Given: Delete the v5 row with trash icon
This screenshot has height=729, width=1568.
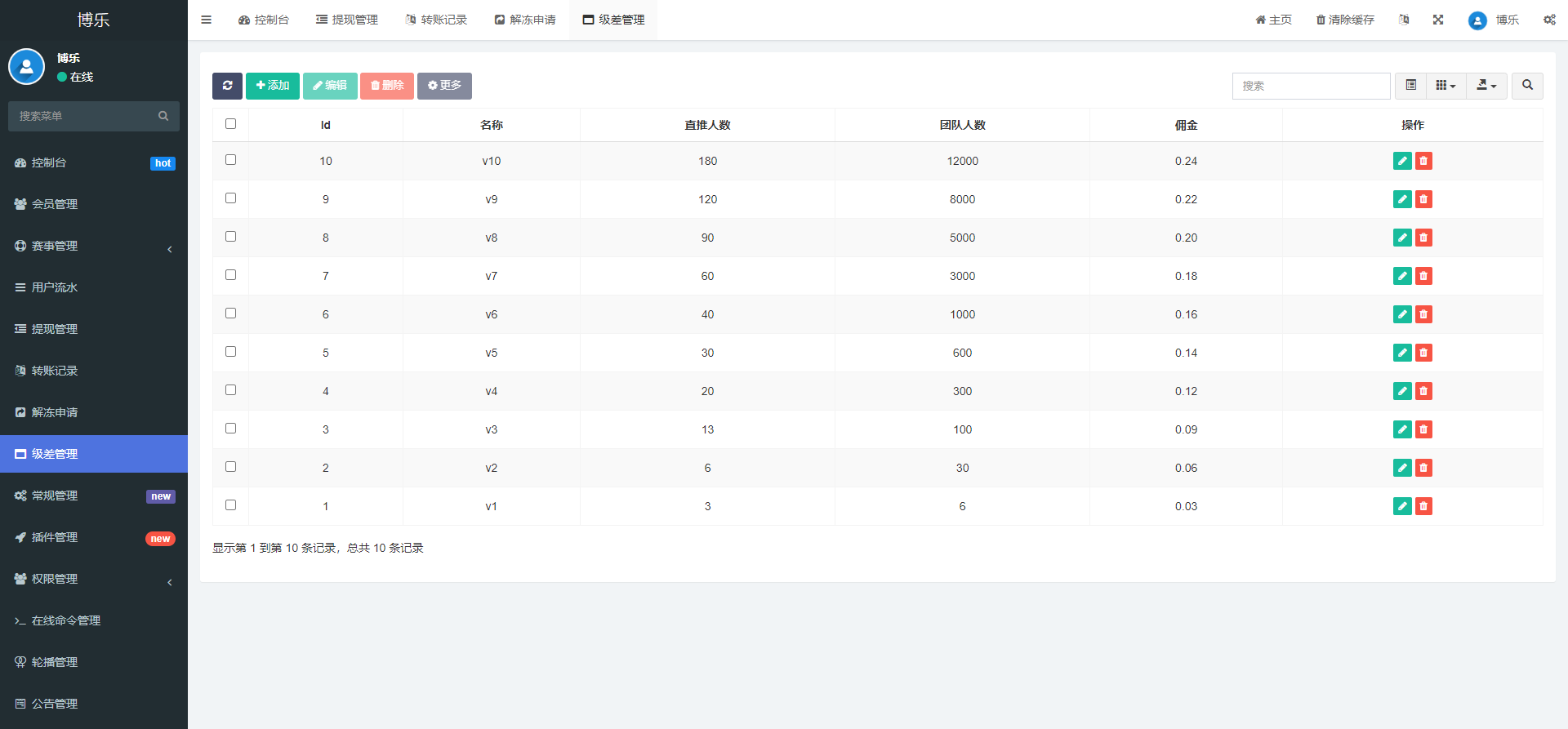Looking at the screenshot, I should coord(1423,353).
